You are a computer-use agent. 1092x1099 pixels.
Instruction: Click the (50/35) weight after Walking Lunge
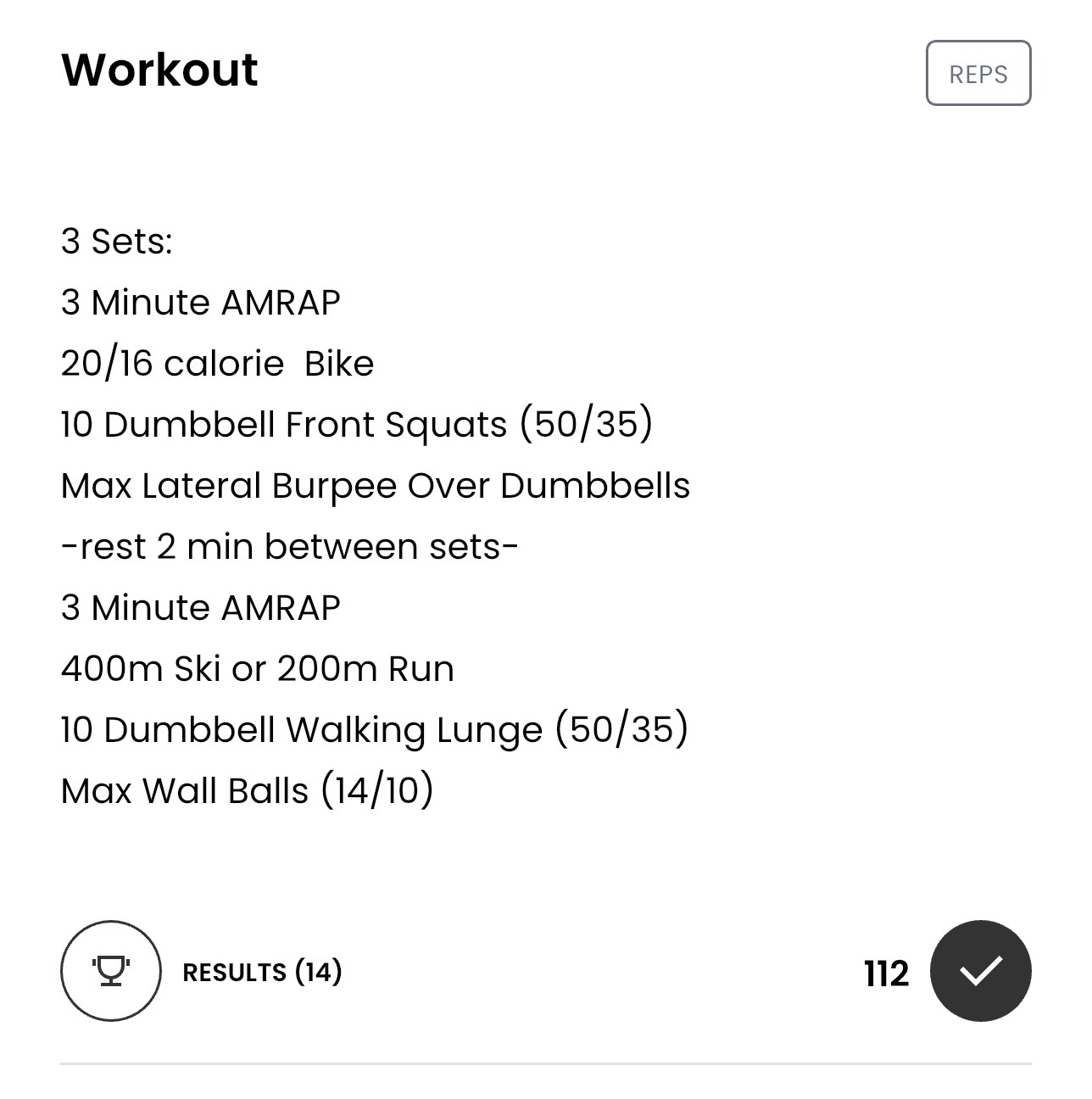click(x=622, y=729)
